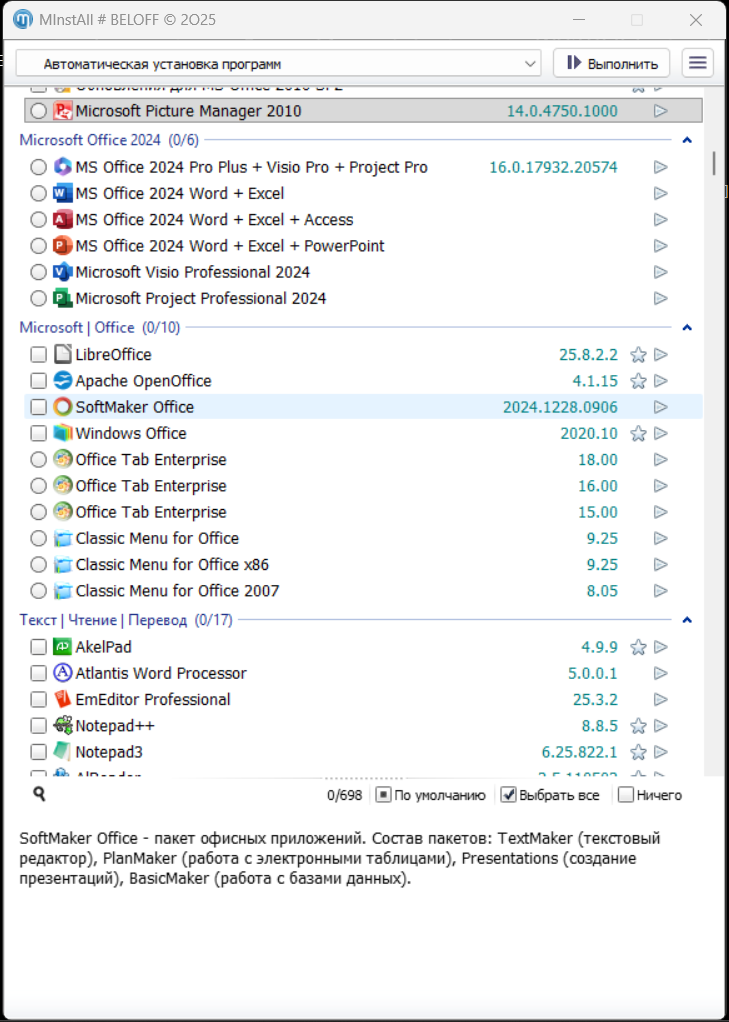The height and width of the screenshot is (1022, 729).
Task: Collapse the Microsoft Office 2024 section
Action: pos(687,141)
